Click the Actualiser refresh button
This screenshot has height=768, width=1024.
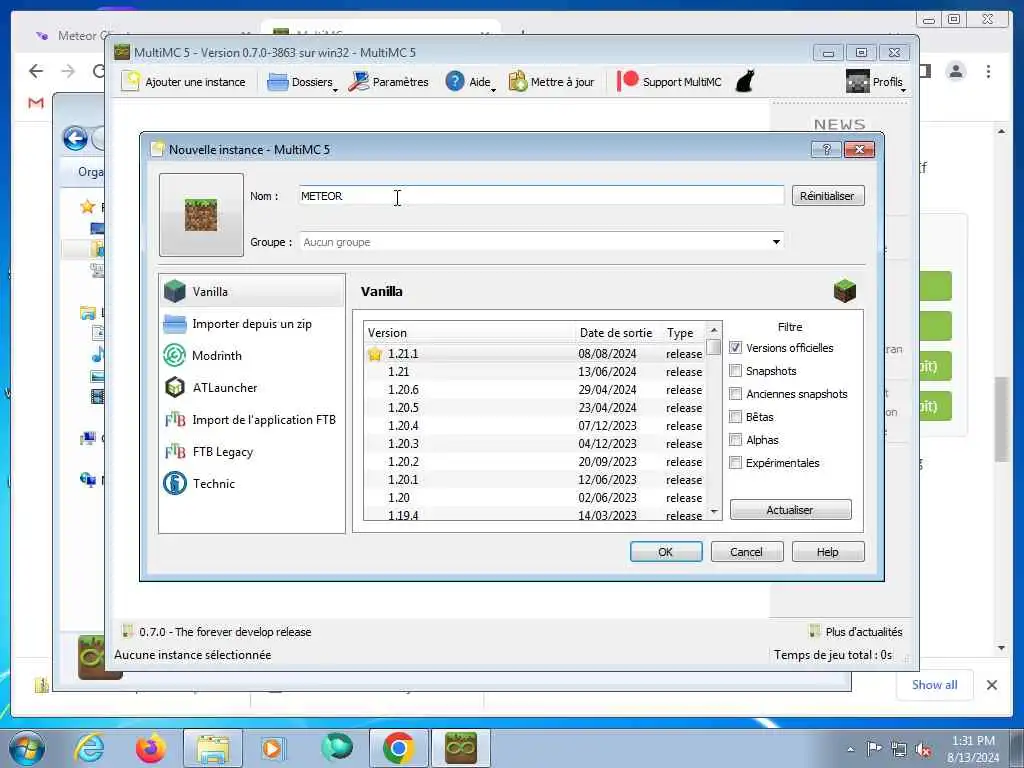(x=790, y=509)
